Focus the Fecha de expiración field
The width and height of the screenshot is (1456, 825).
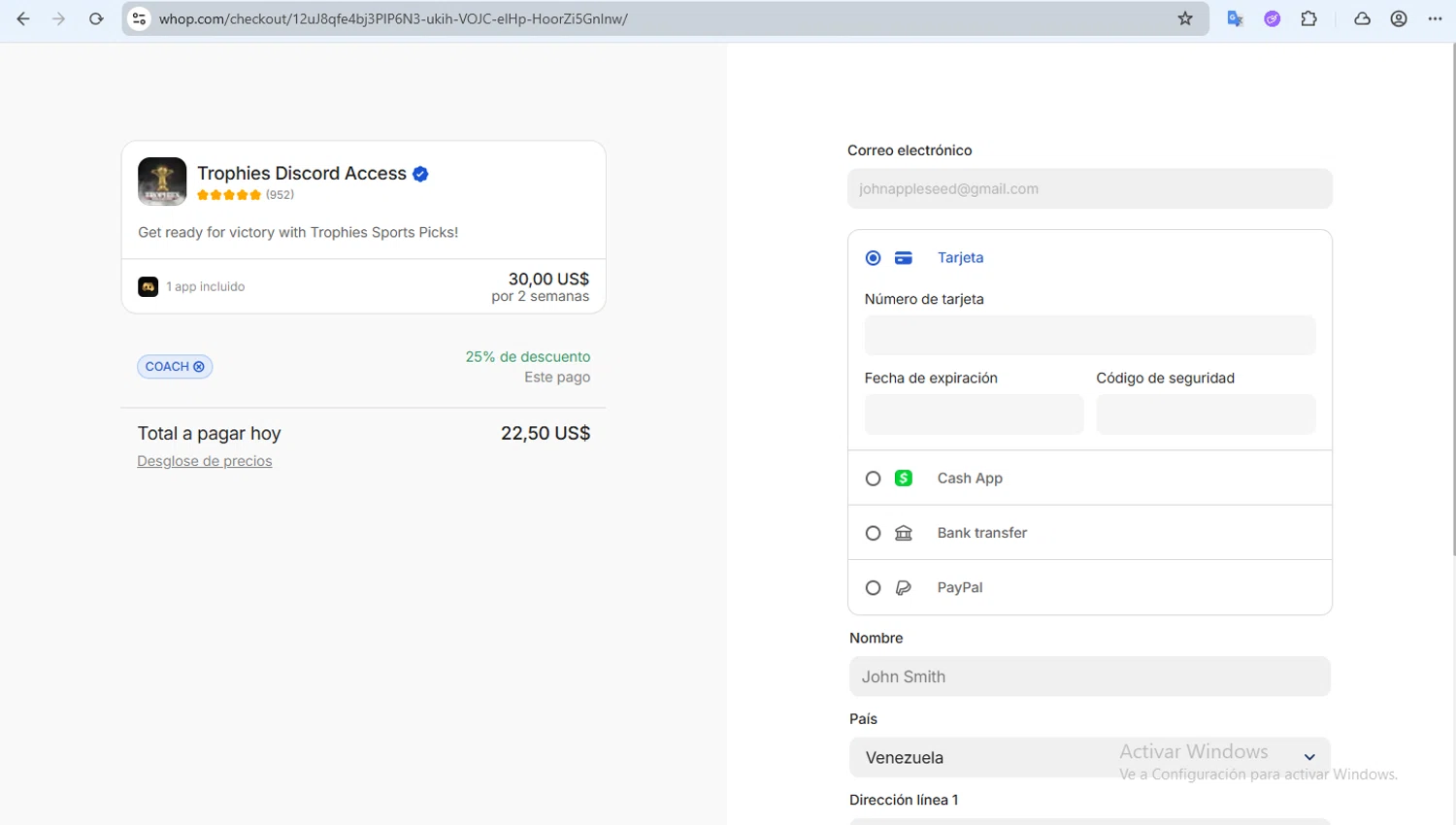pos(974,414)
